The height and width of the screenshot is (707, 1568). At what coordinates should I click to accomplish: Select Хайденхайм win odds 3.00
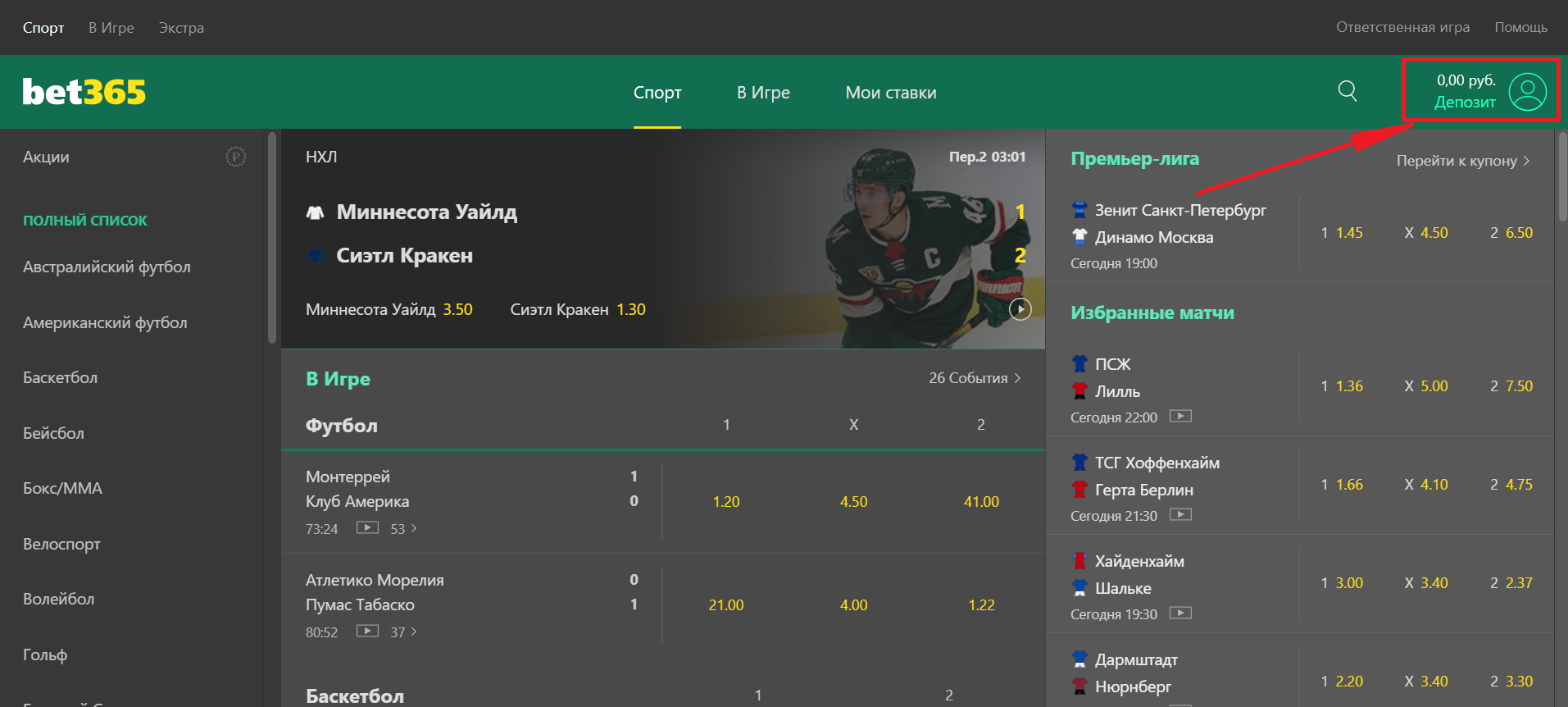tap(1342, 583)
